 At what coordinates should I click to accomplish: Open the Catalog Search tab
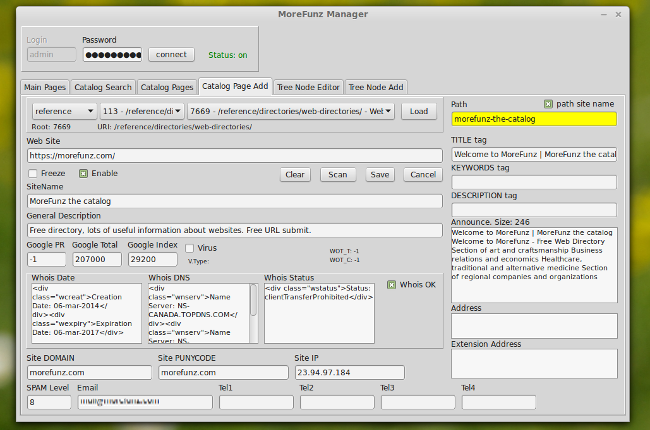pos(103,87)
